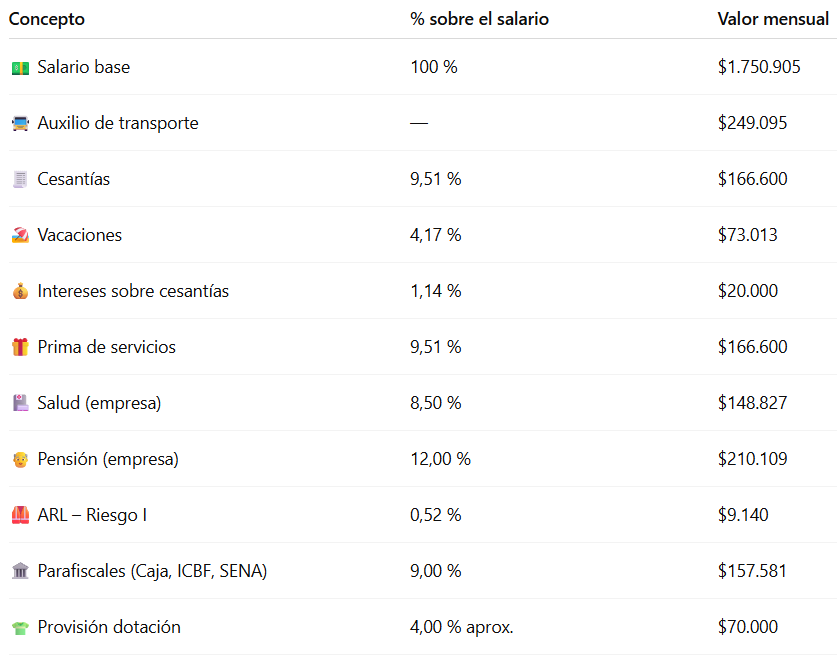Image resolution: width=837 pixels, height=660 pixels.
Task: Click the bank building icon for Parafiscales
Action: point(20,572)
